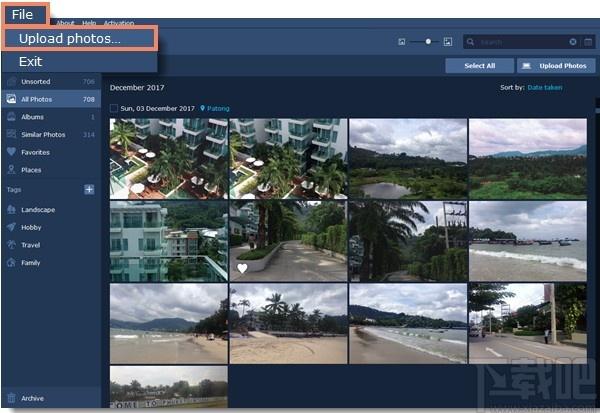Viewport: 600px width, 413px height.
Task: Check the Sun, 03 December 2017 checkbox
Action: (114, 108)
